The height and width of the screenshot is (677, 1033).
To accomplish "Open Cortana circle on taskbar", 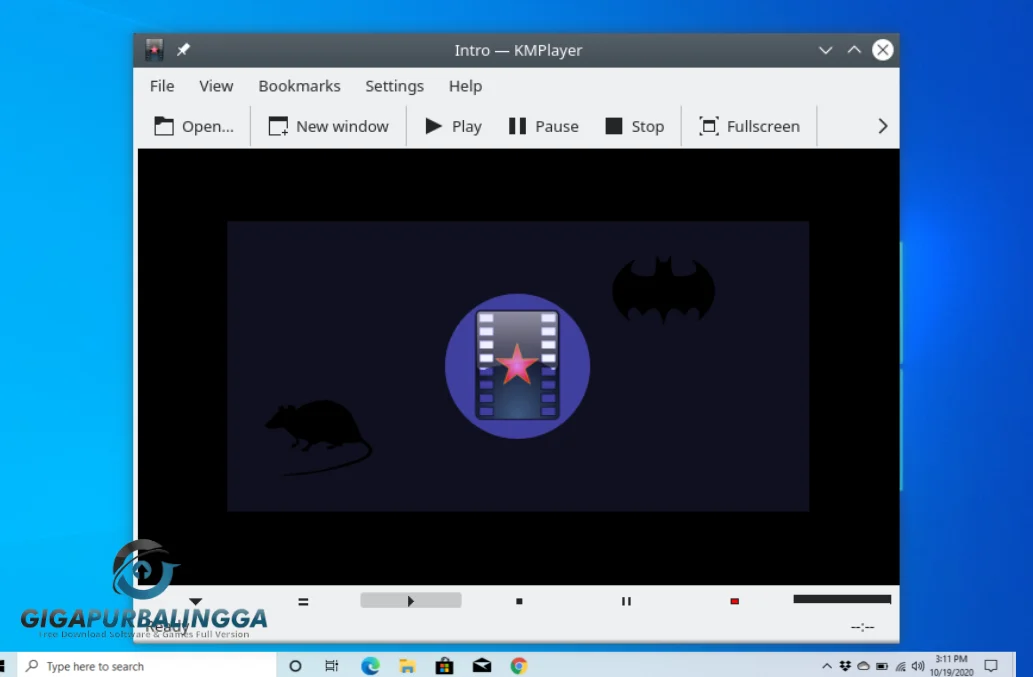I will click(x=295, y=666).
